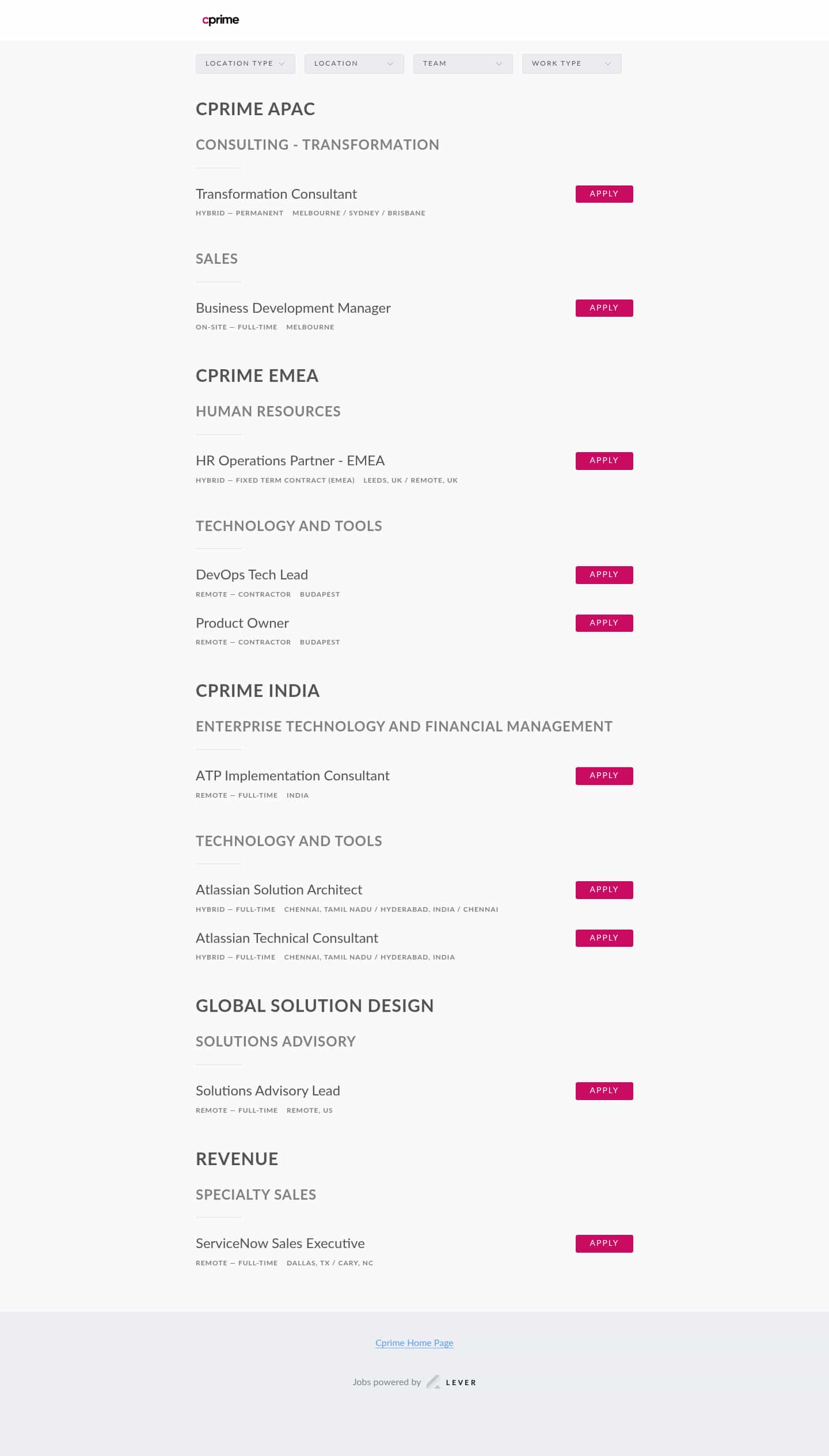Viewport: 829px width, 1456px height.
Task: Open the Location Type filter dropdown
Action: pos(245,63)
